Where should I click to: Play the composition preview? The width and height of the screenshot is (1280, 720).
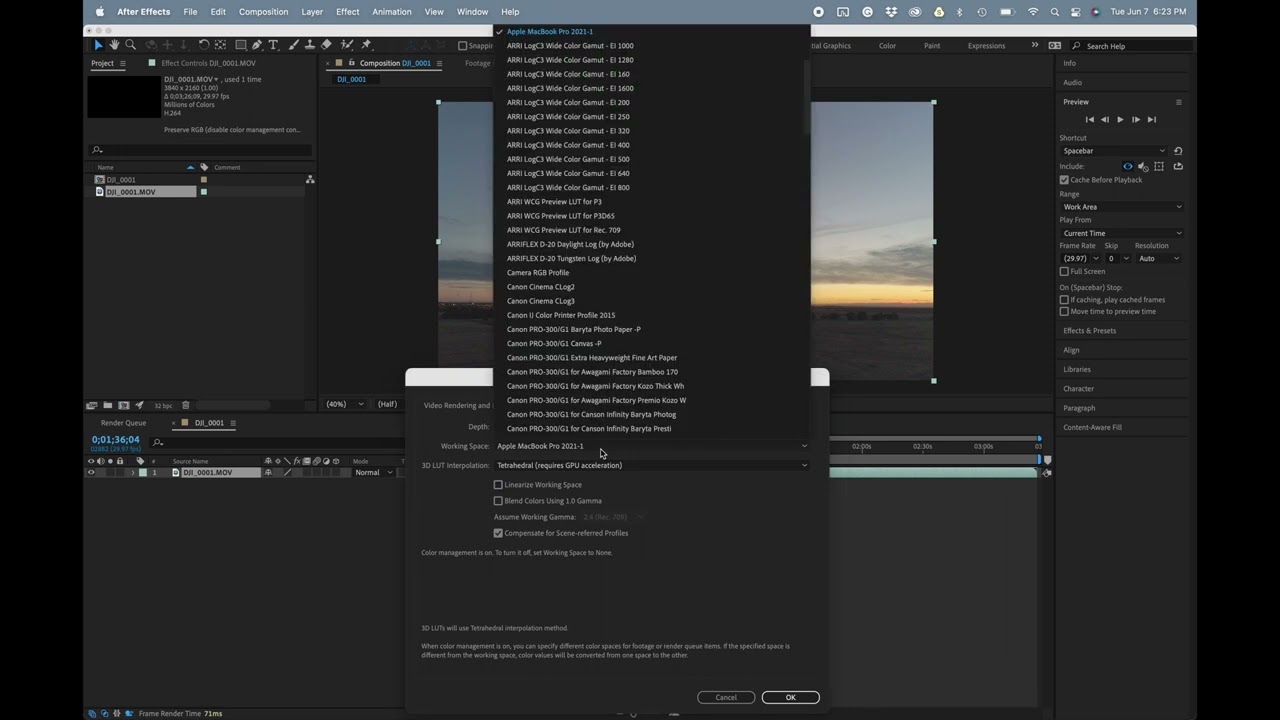click(1120, 119)
